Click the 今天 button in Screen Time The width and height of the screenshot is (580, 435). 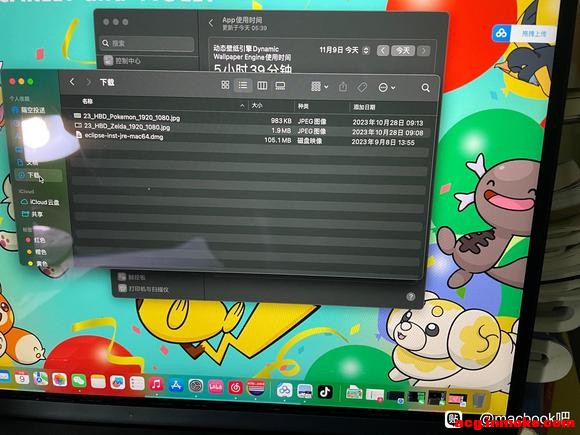point(403,50)
